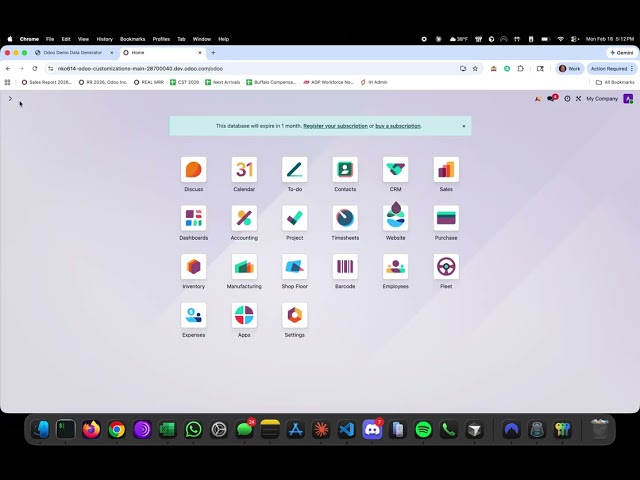Open the CRM app

[396, 169]
